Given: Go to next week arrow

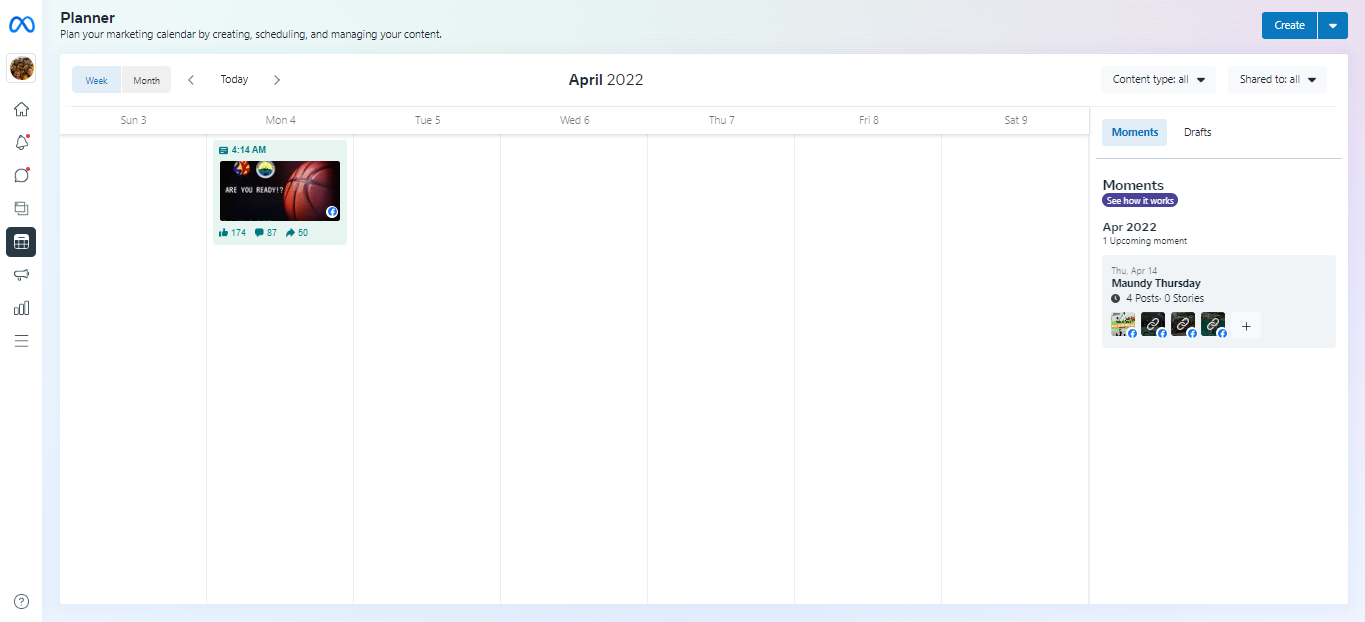Looking at the screenshot, I should point(277,80).
